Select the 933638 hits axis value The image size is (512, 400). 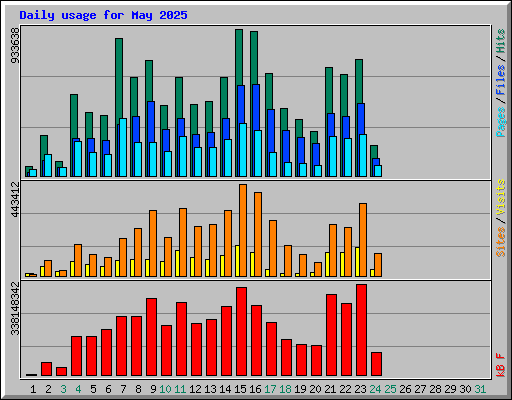(x=15, y=45)
